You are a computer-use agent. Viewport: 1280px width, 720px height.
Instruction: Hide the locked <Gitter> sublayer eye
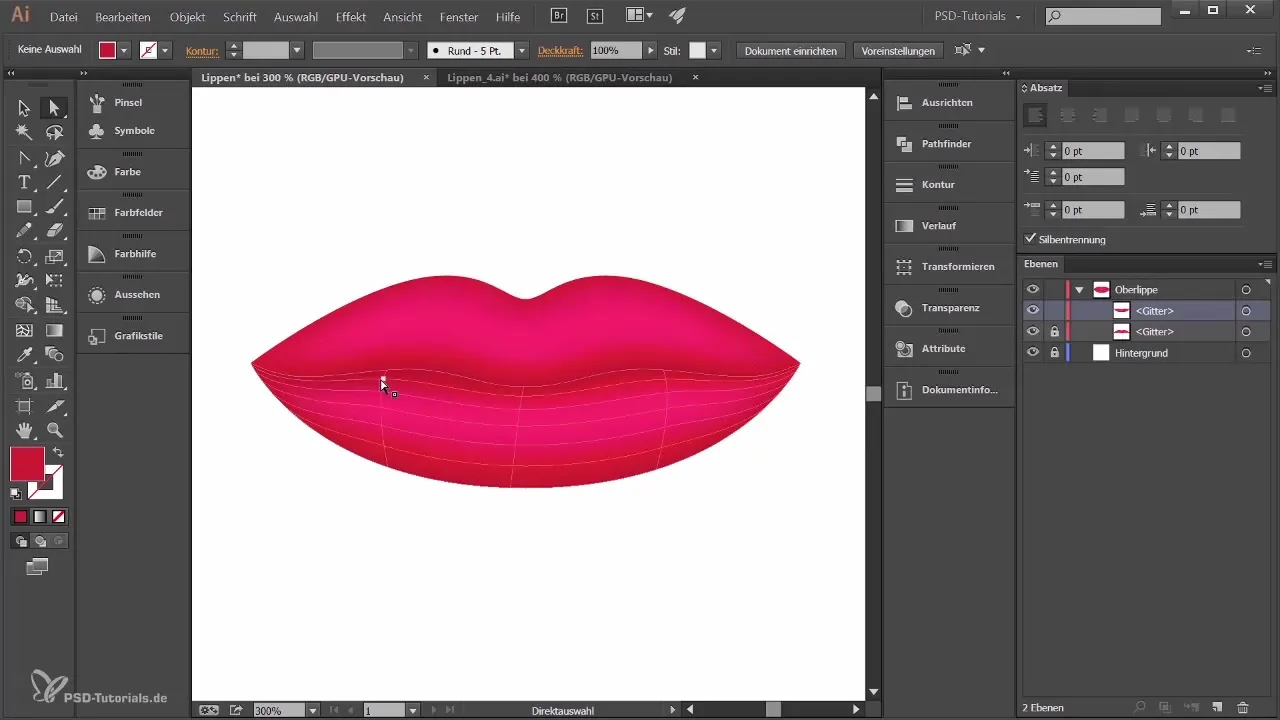(1033, 331)
